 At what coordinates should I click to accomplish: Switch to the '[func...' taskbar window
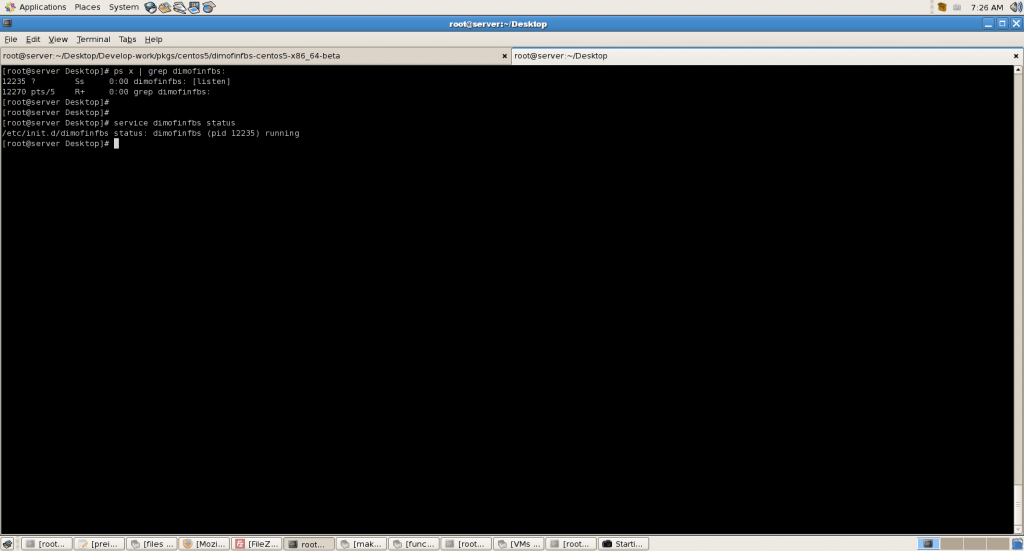[x=414, y=544]
